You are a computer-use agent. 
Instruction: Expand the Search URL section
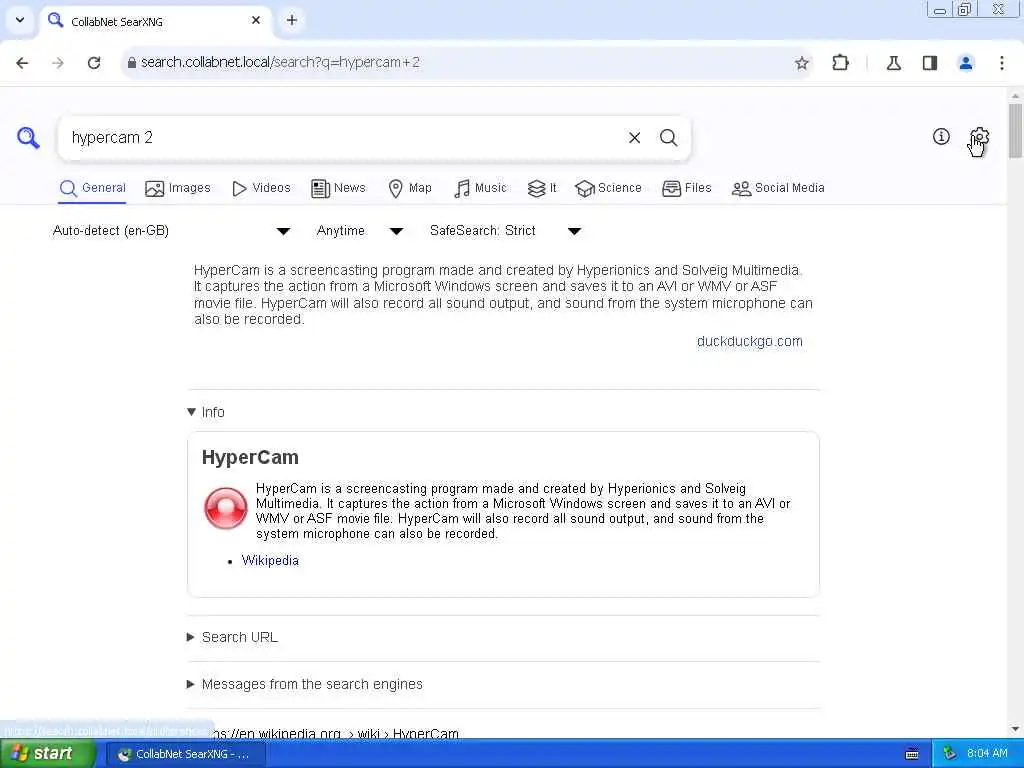(x=232, y=637)
